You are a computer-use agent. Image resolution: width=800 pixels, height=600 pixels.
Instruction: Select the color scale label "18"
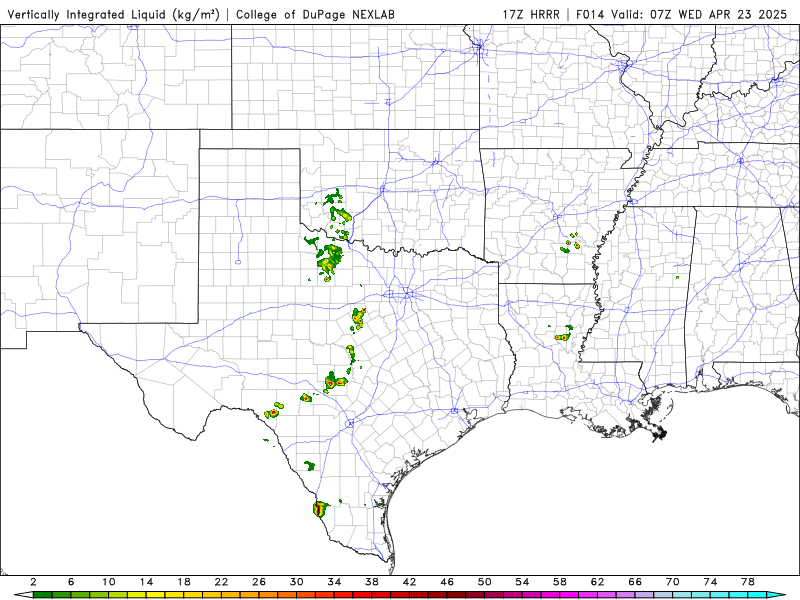(x=184, y=582)
